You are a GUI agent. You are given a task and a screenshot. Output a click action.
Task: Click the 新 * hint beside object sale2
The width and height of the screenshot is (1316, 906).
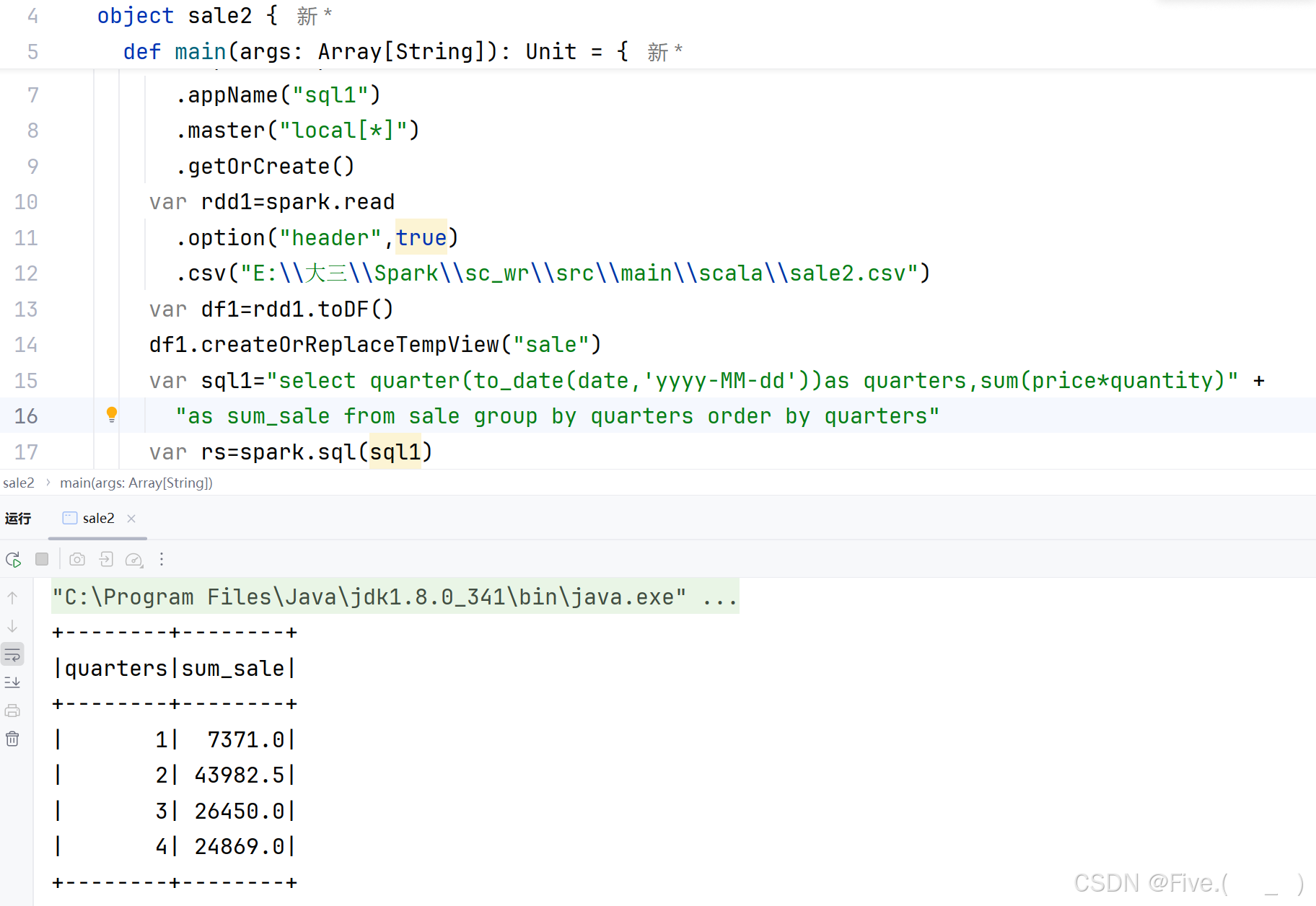click(x=314, y=15)
